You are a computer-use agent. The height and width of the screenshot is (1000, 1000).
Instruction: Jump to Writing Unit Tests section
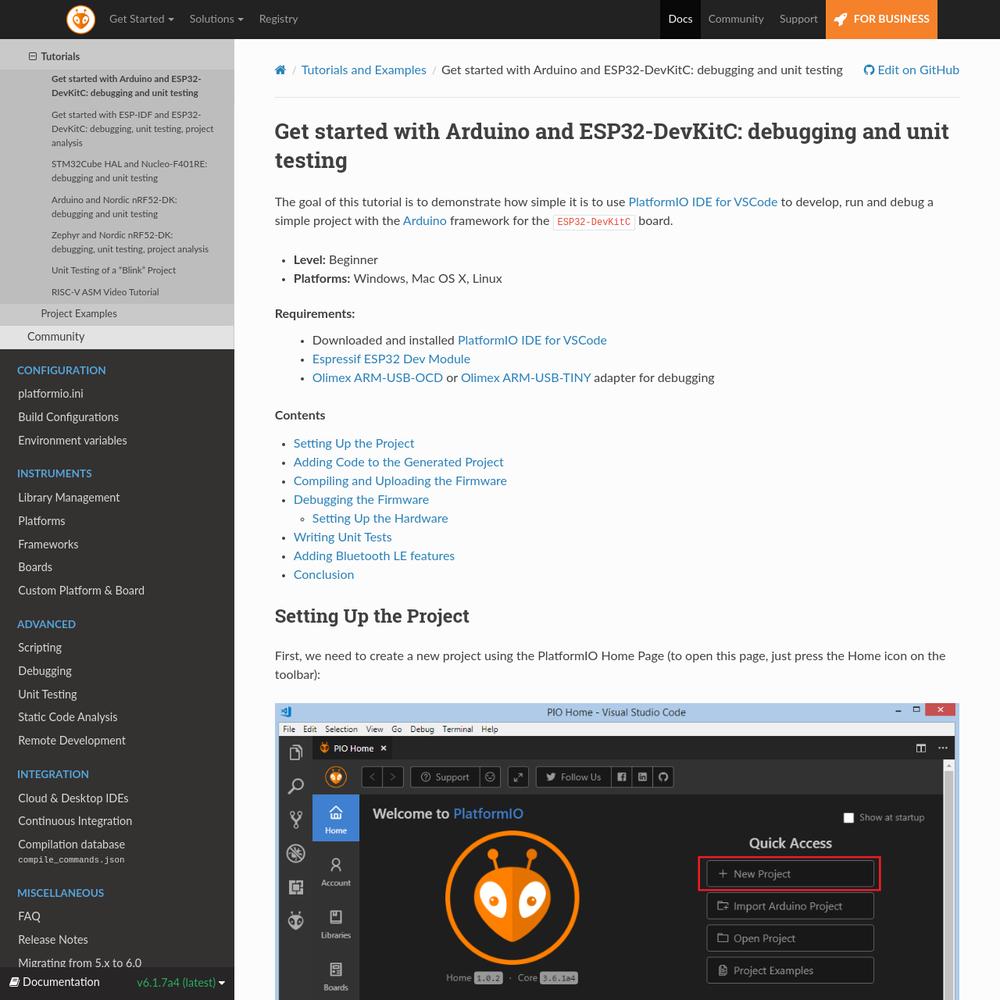342,537
